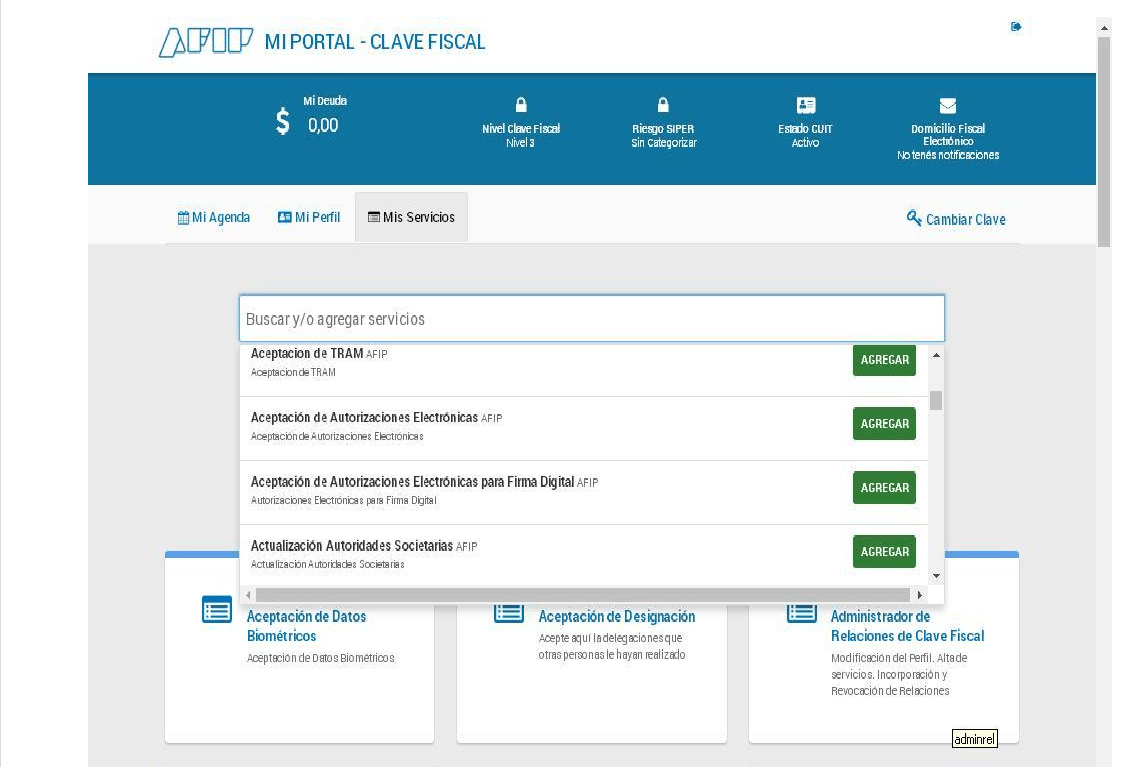Click the Nivel Clave Fiscal padlock icon
The height and width of the screenshot is (767, 1123).
(x=520, y=104)
